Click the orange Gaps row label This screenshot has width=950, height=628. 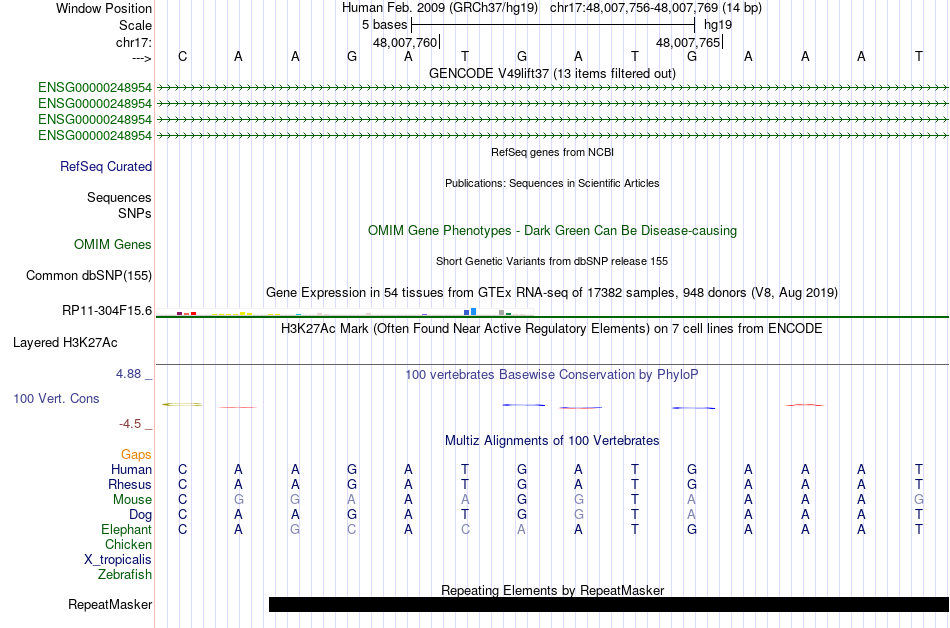point(136,455)
